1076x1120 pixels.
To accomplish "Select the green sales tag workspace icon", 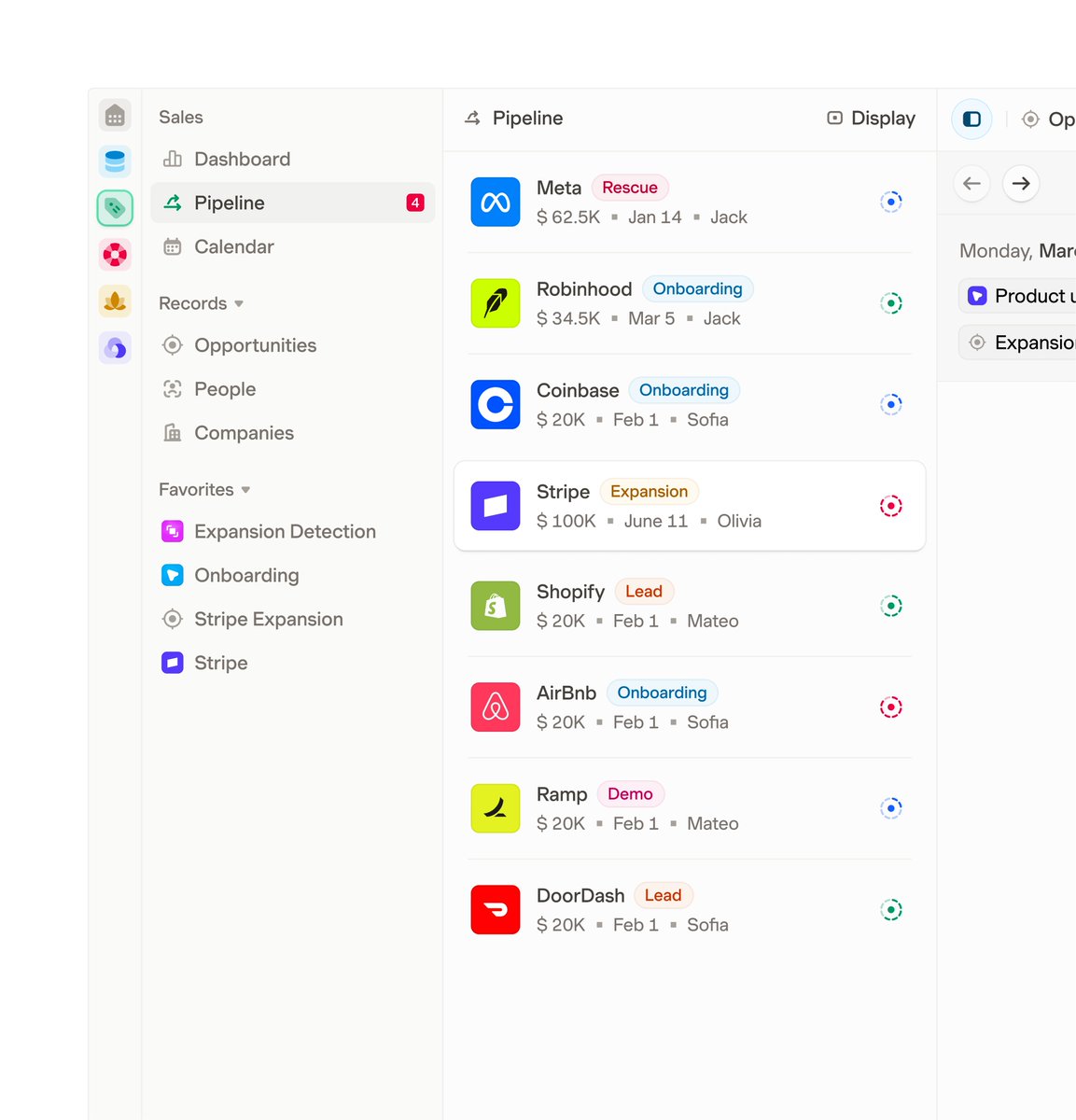I will tap(115, 207).
